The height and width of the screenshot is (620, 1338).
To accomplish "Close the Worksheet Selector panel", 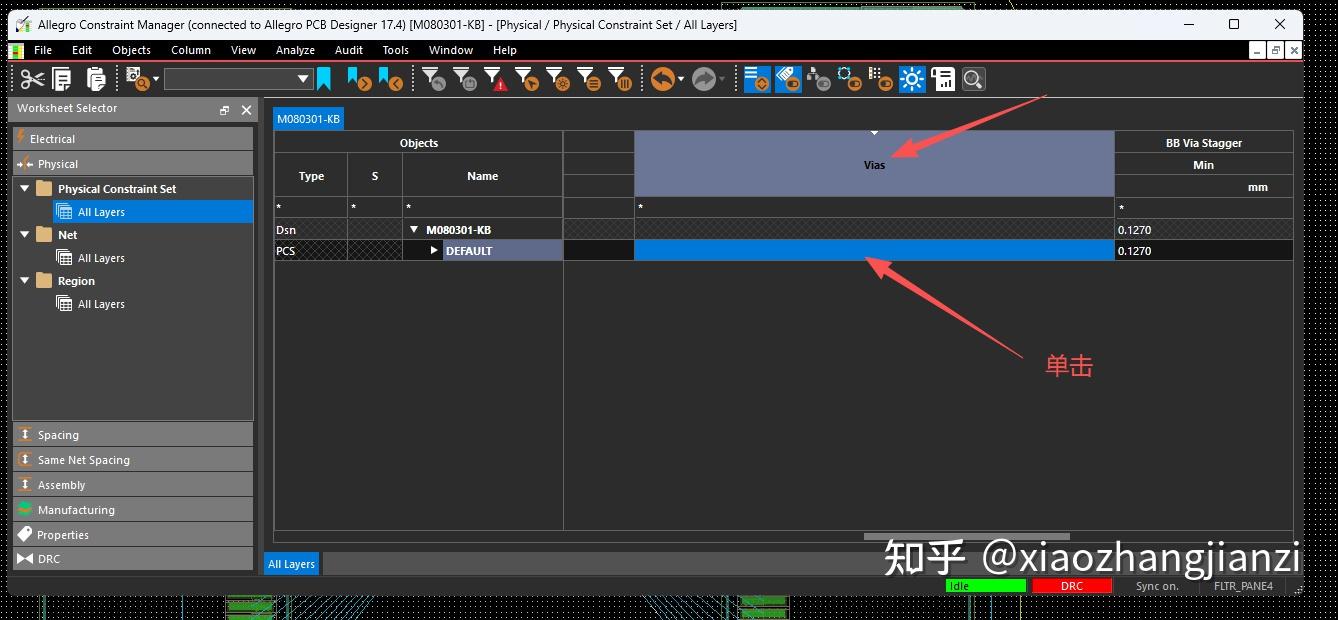I will coord(246,109).
